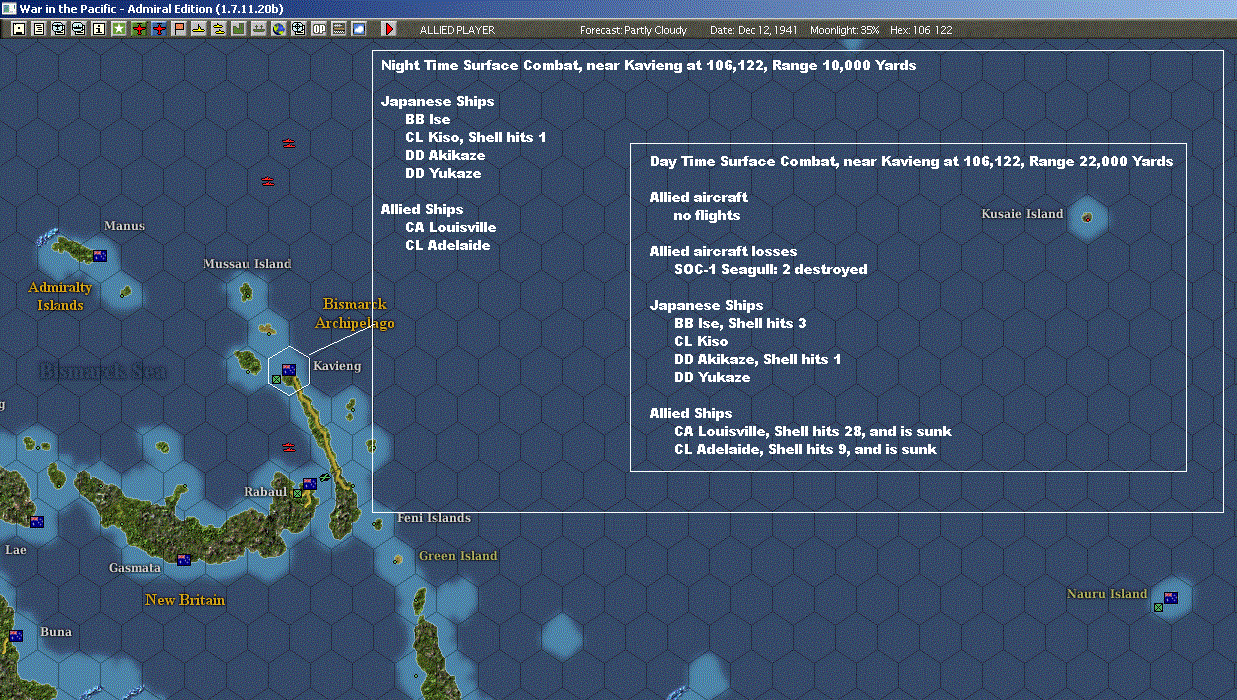1237x700 pixels.
Task: Select the Buna base flag icon
Action: coord(16,636)
